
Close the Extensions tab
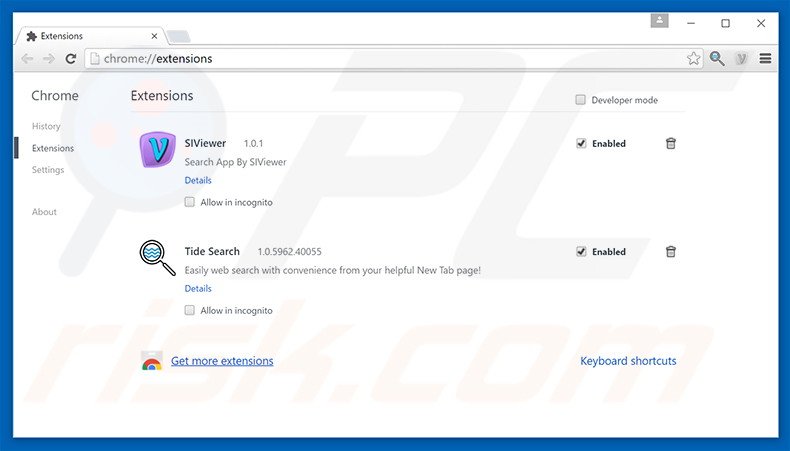[x=154, y=36]
